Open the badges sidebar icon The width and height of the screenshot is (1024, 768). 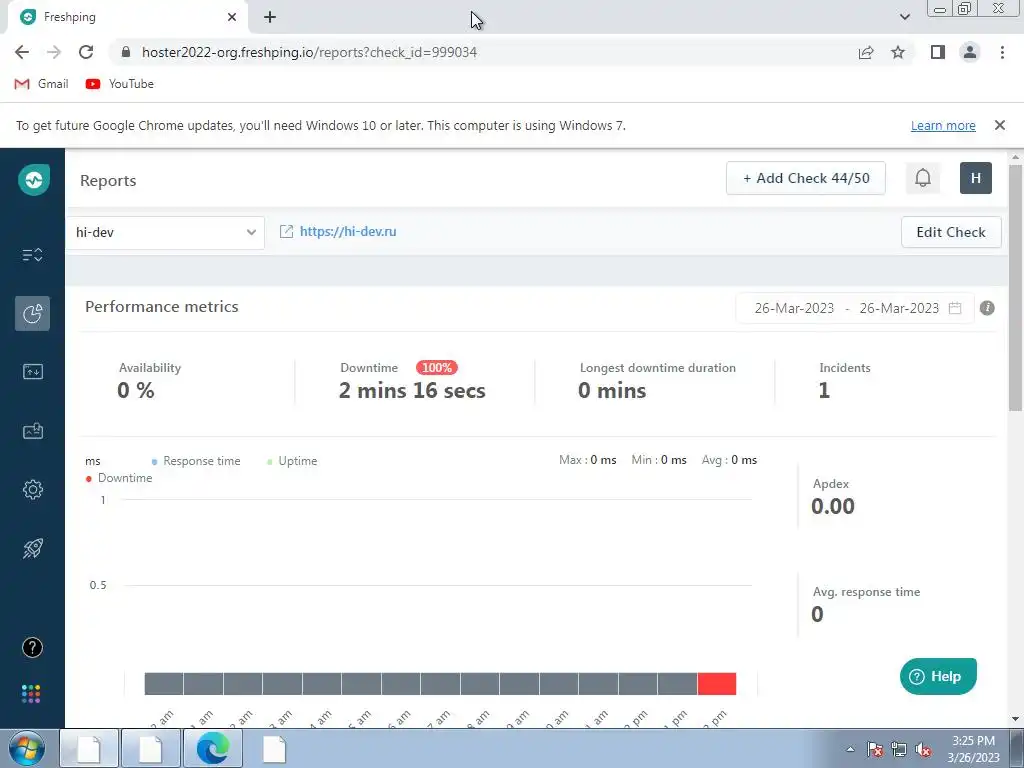point(33,431)
